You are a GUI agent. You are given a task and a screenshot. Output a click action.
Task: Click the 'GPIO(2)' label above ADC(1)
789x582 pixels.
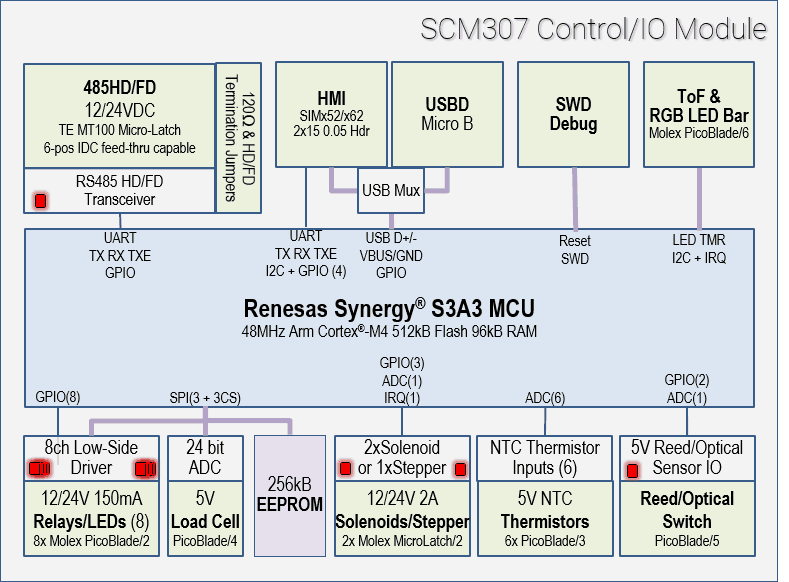(687, 380)
